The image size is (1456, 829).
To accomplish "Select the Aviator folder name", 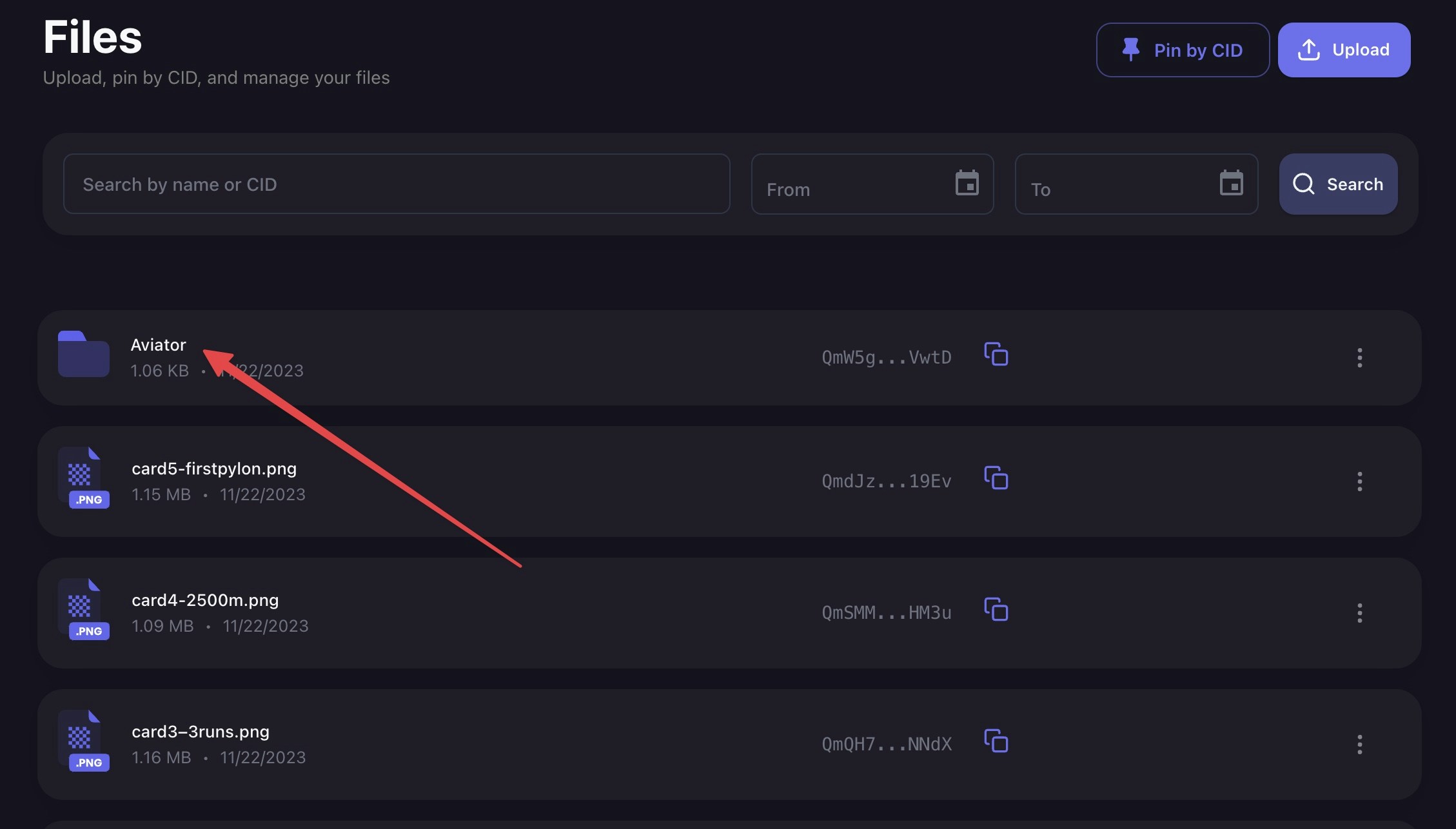I will point(158,344).
